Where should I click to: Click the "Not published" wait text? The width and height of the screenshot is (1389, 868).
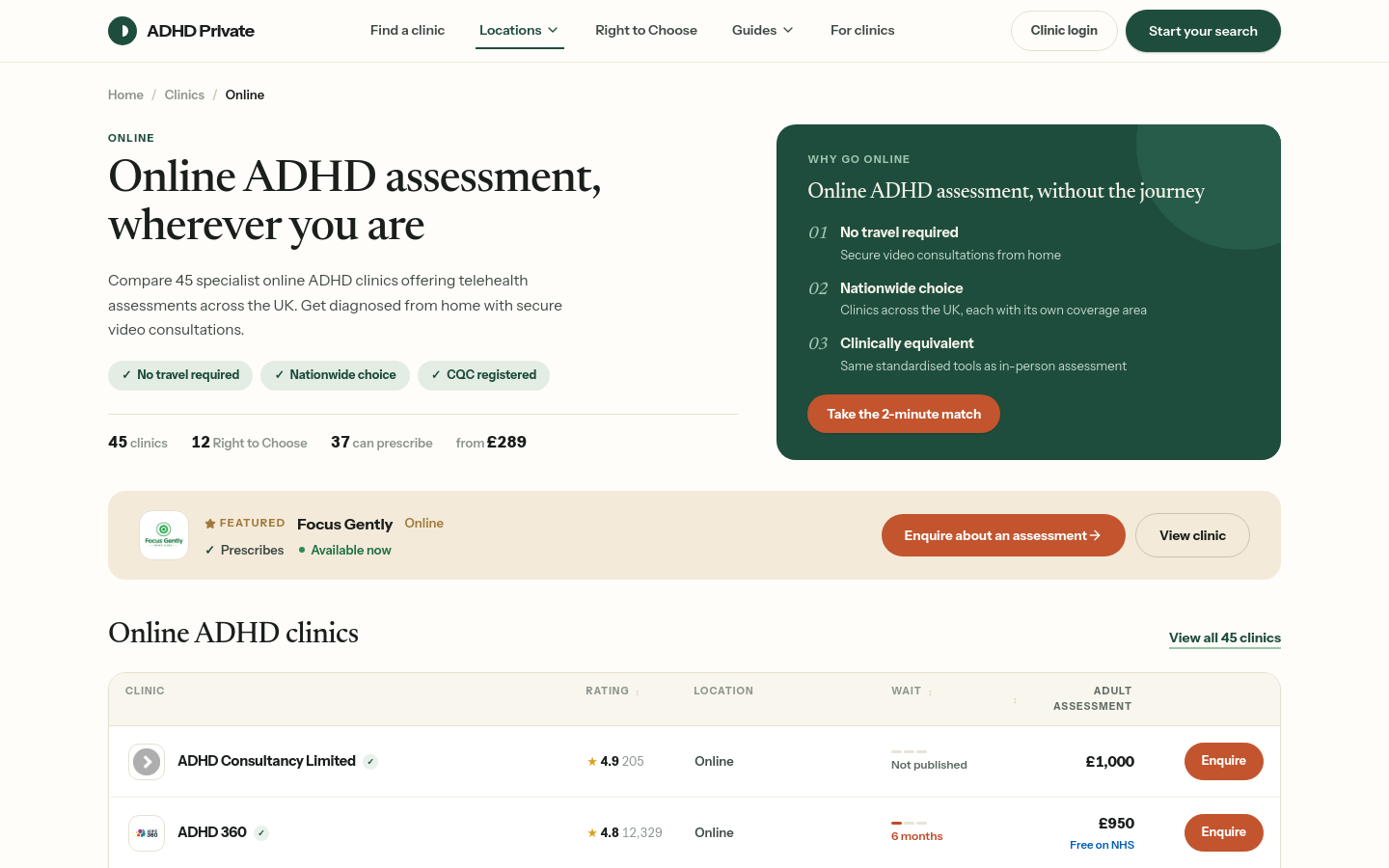click(x=929, y=766)
